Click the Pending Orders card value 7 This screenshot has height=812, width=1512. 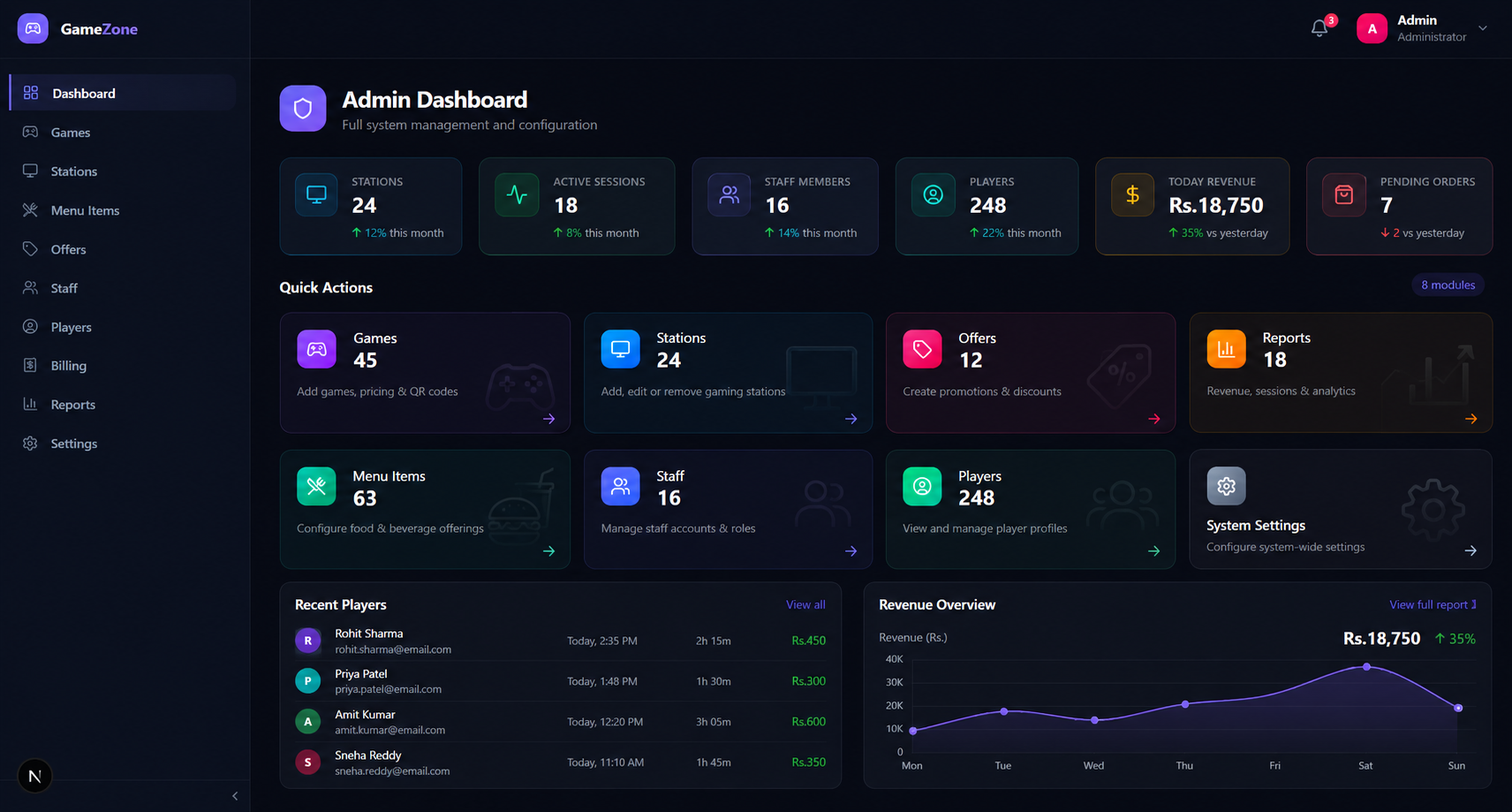click(1387, 205)
